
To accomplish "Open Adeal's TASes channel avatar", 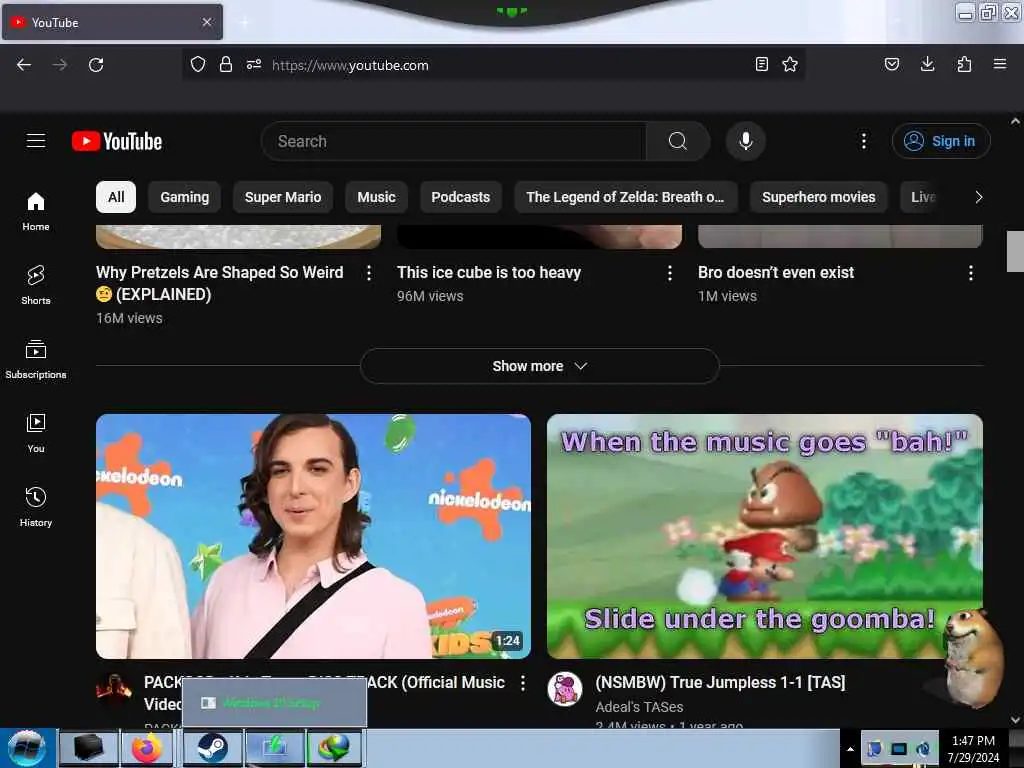I will tap(565, 689).
